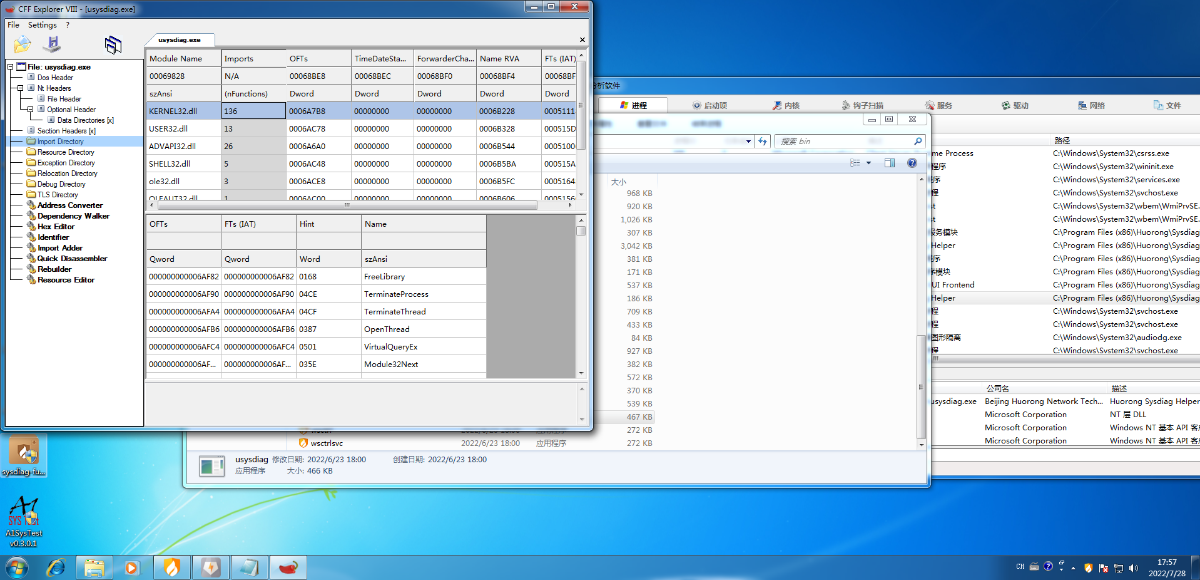Select Section Headers [x] tree item

pyautogui.click(x=66, y=131)
